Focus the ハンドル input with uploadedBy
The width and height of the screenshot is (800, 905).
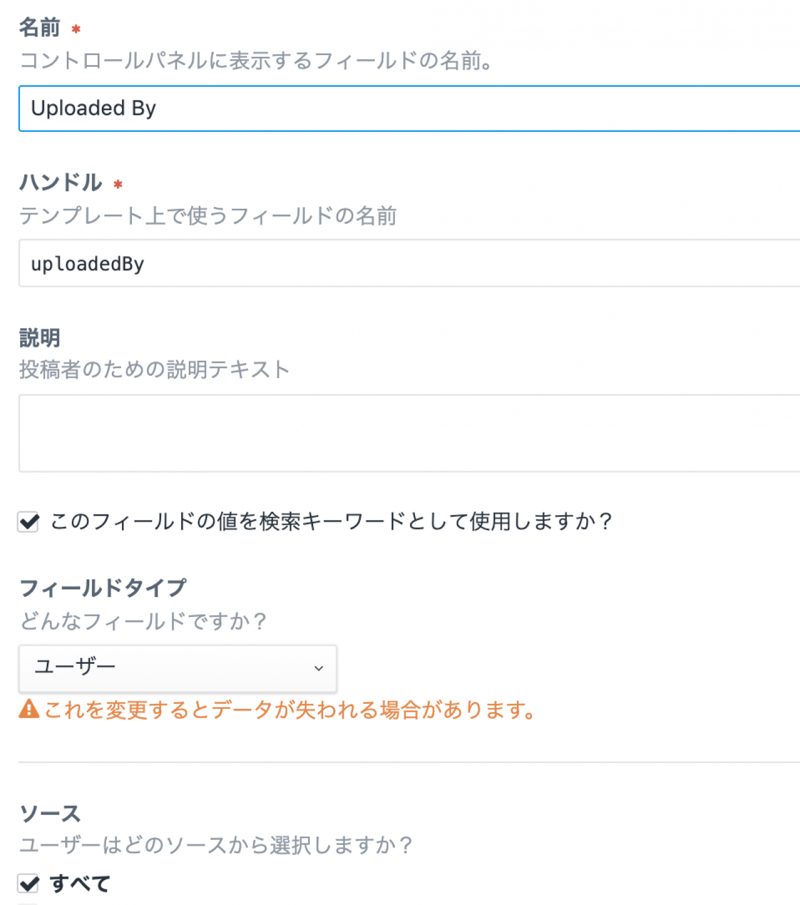click(400, 263)
